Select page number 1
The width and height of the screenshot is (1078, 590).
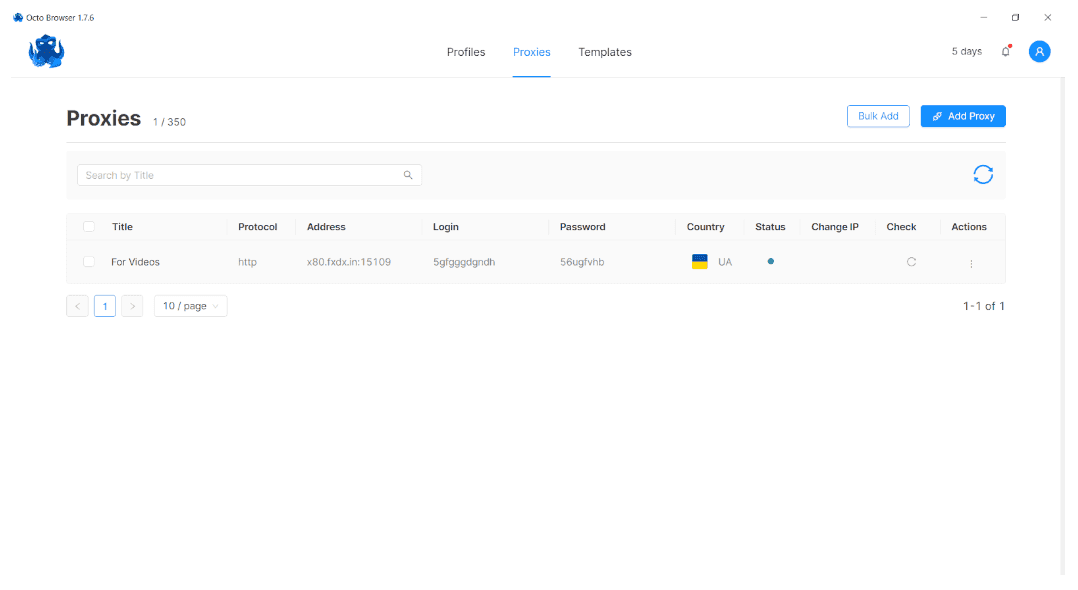pyautogui.click(x=105, y=306)
